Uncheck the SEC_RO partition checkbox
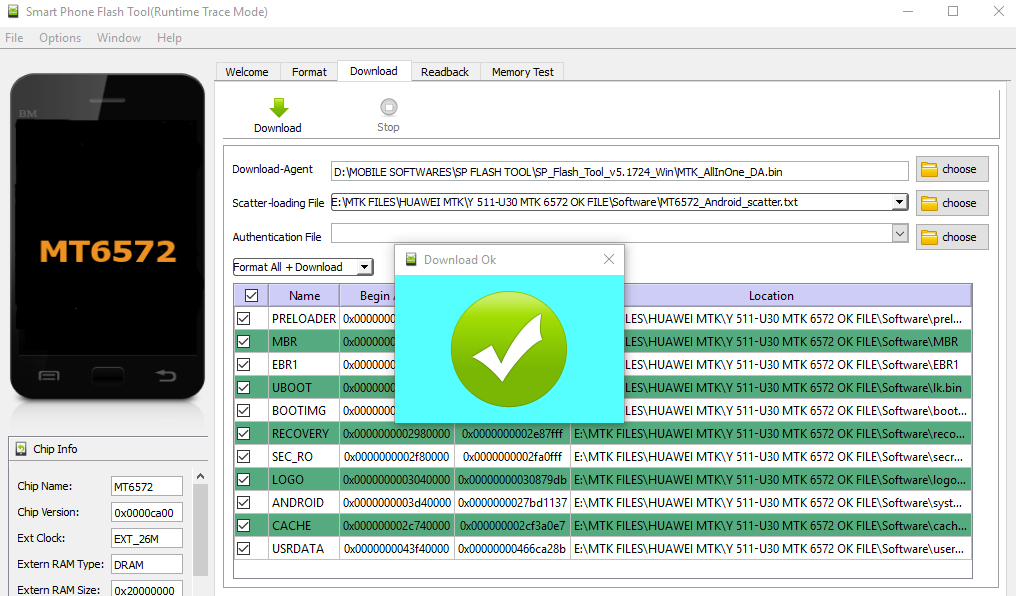 (244, 456)
